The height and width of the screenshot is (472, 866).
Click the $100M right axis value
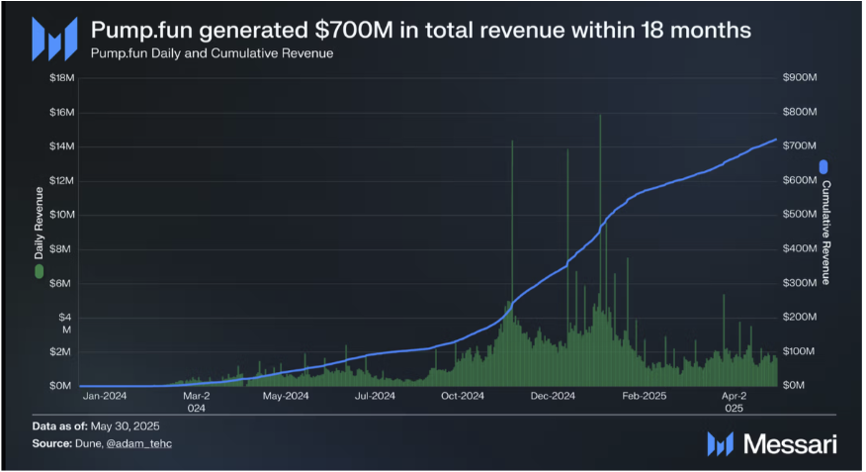click(799, 351)
